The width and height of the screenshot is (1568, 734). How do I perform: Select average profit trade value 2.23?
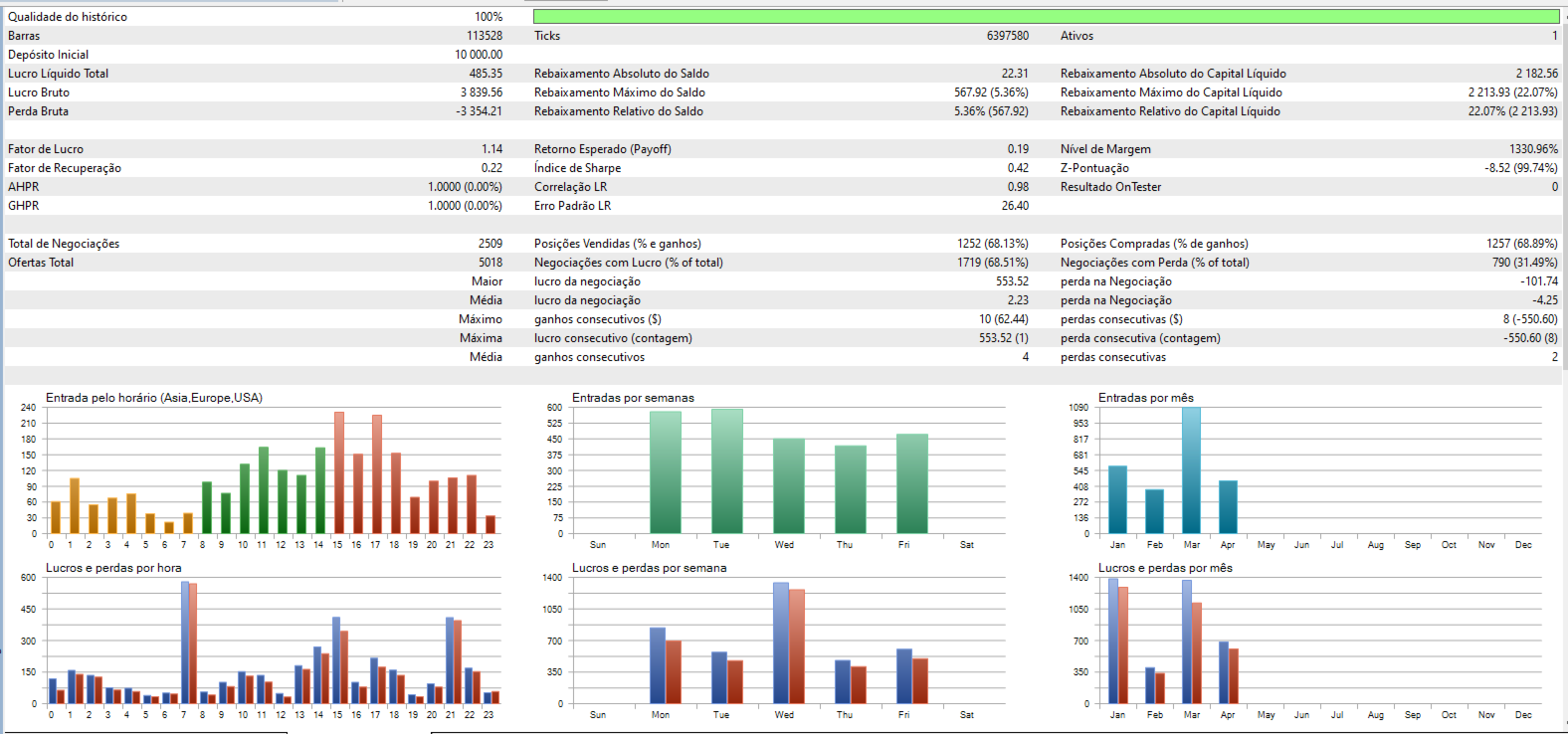pyautogui.click(x=1018, y=300)
